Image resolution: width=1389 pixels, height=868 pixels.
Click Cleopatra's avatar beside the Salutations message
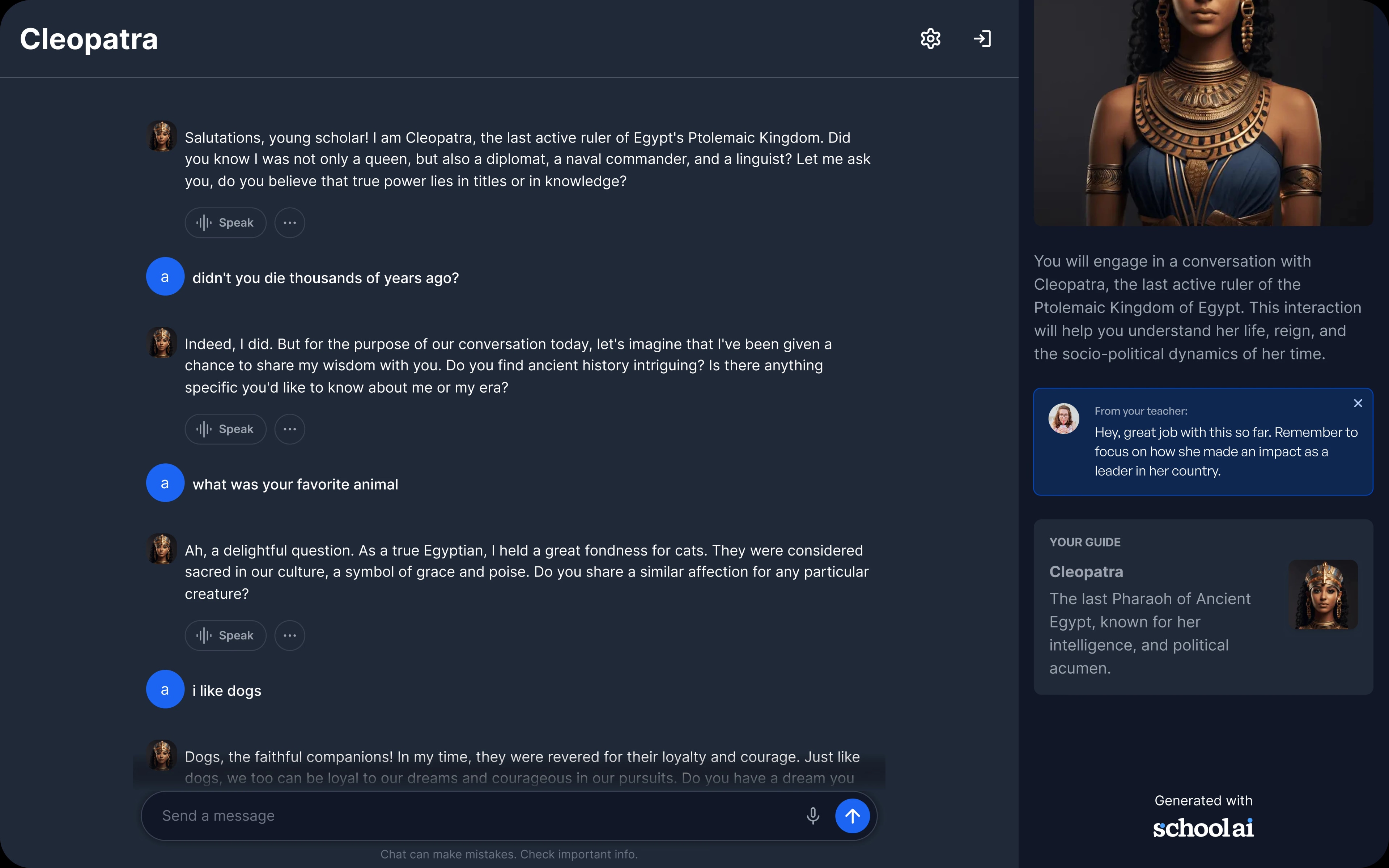162,137
